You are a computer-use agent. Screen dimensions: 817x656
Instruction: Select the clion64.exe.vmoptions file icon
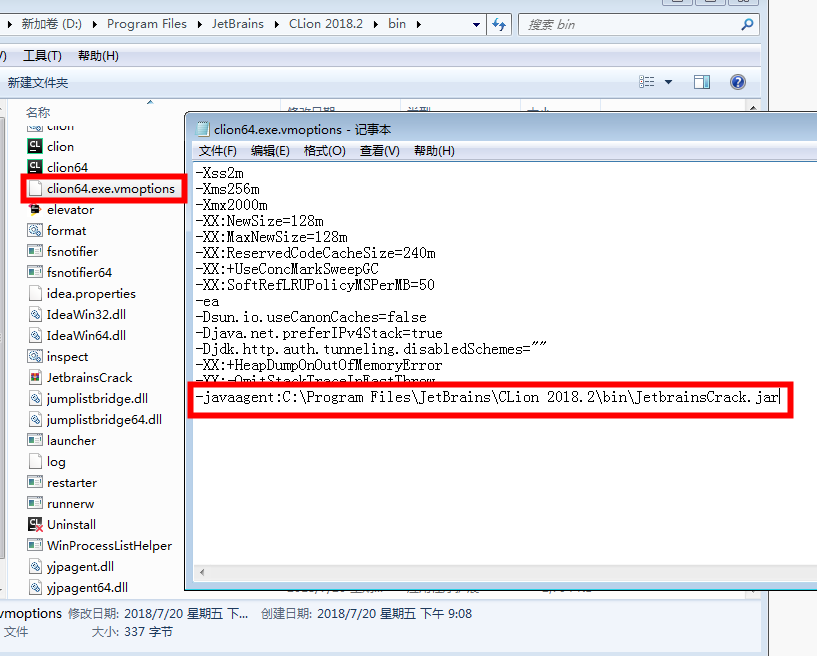click(35, 189)
